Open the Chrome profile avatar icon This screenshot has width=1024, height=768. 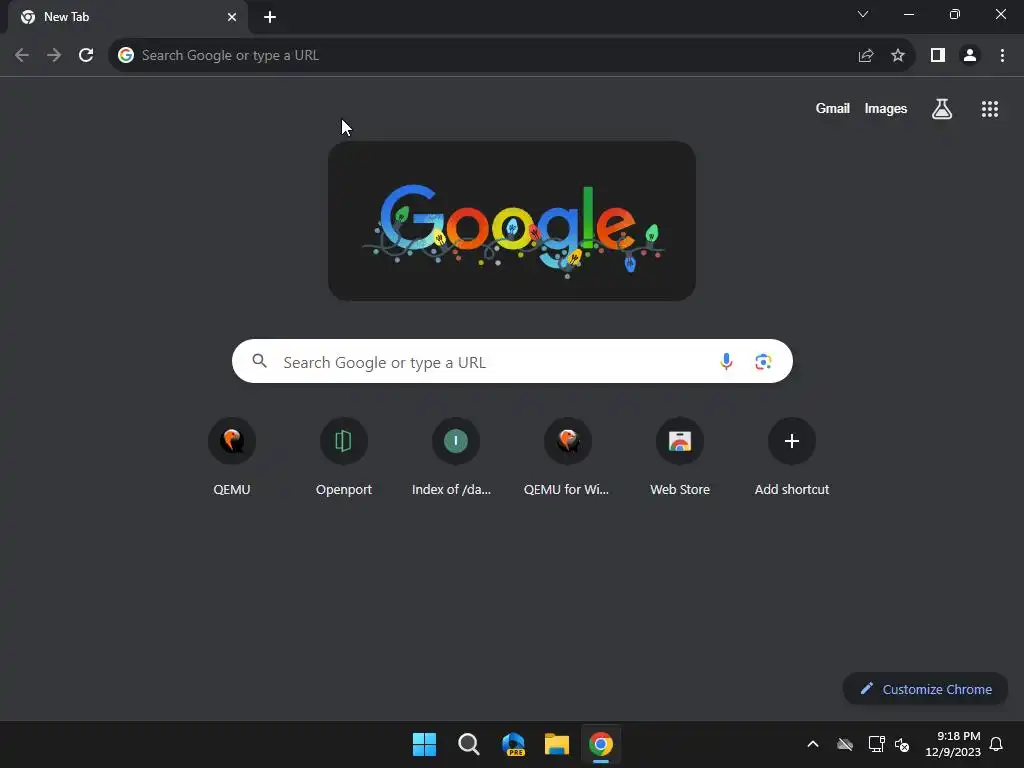pos(970,56)
